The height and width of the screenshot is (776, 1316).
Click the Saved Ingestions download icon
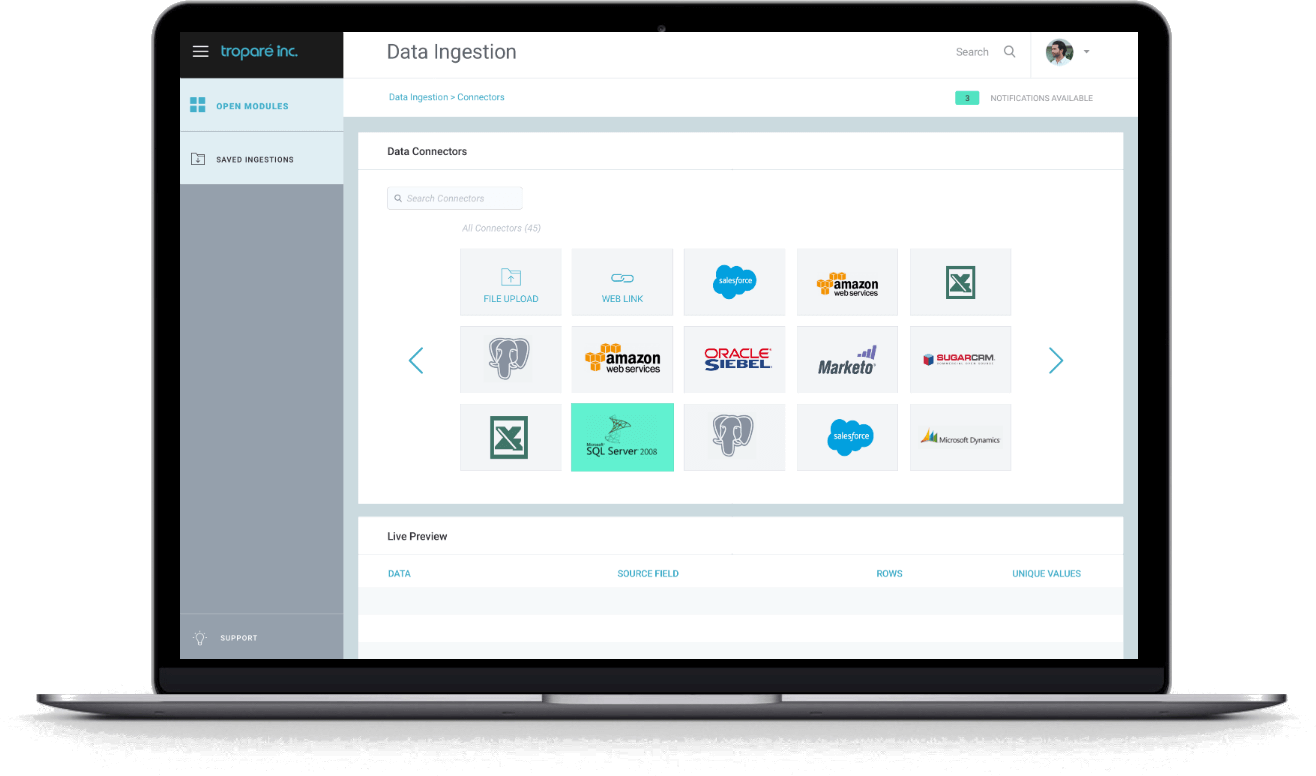(197, 159)
